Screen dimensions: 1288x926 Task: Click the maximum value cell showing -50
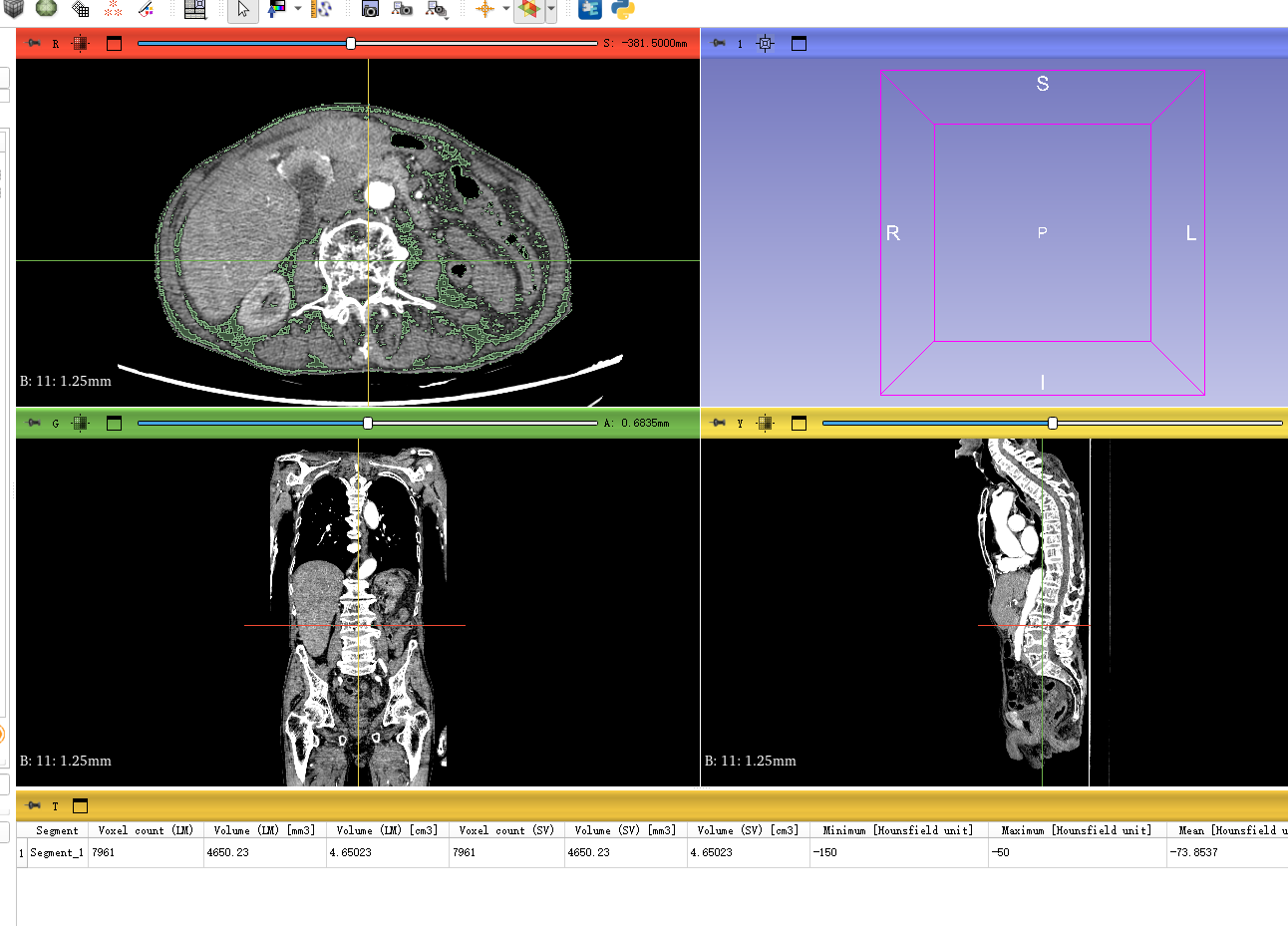[x=1077, y=853]
